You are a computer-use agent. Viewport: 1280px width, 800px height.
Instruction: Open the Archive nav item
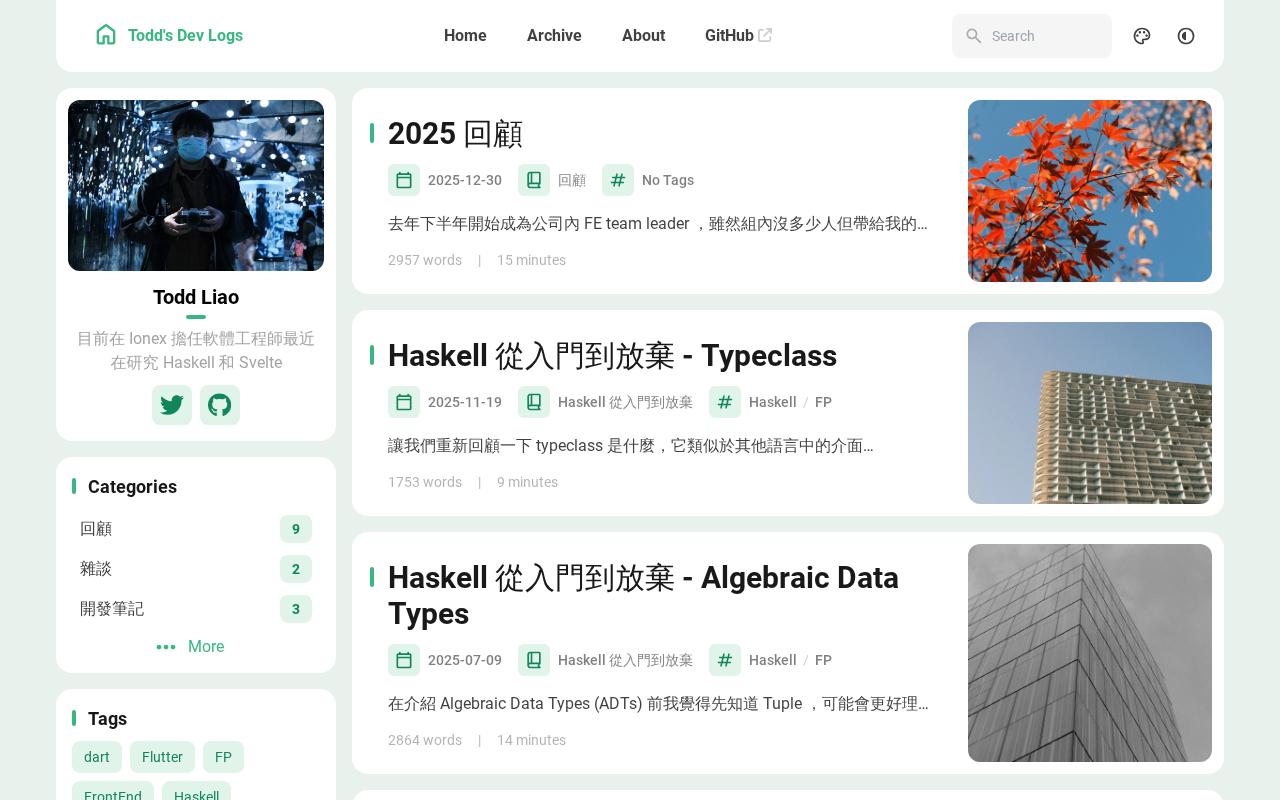(554, 36)
